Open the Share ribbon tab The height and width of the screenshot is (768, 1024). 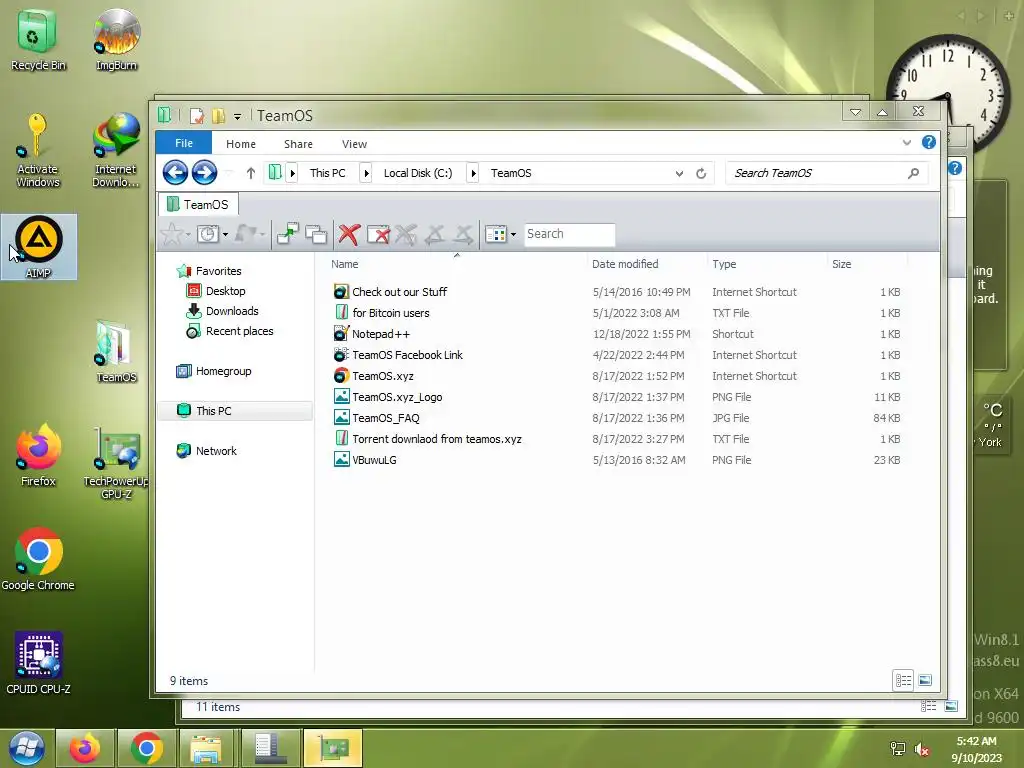[298, 144]
